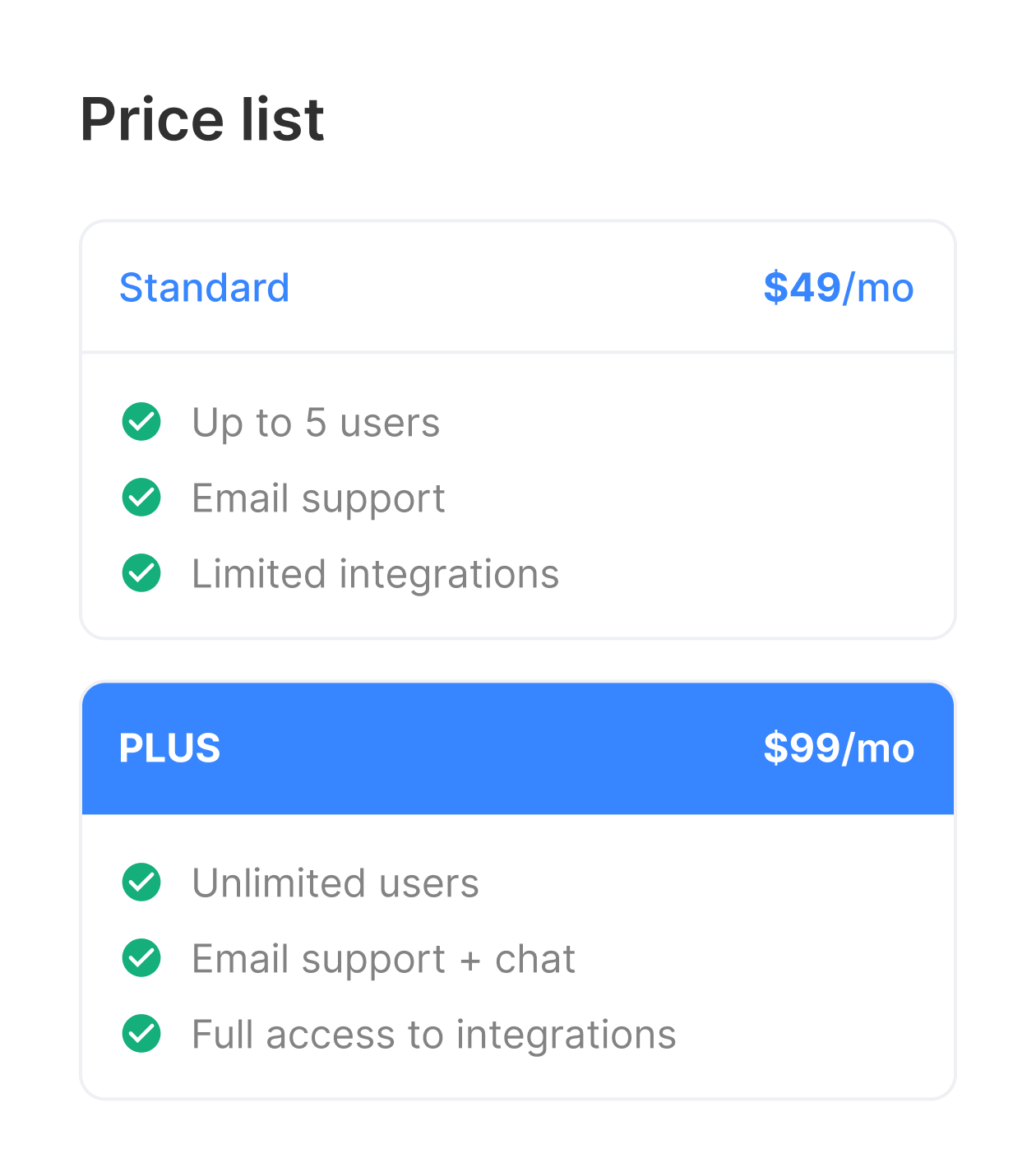Click the blue PLUS header bar background

[493, 748]
